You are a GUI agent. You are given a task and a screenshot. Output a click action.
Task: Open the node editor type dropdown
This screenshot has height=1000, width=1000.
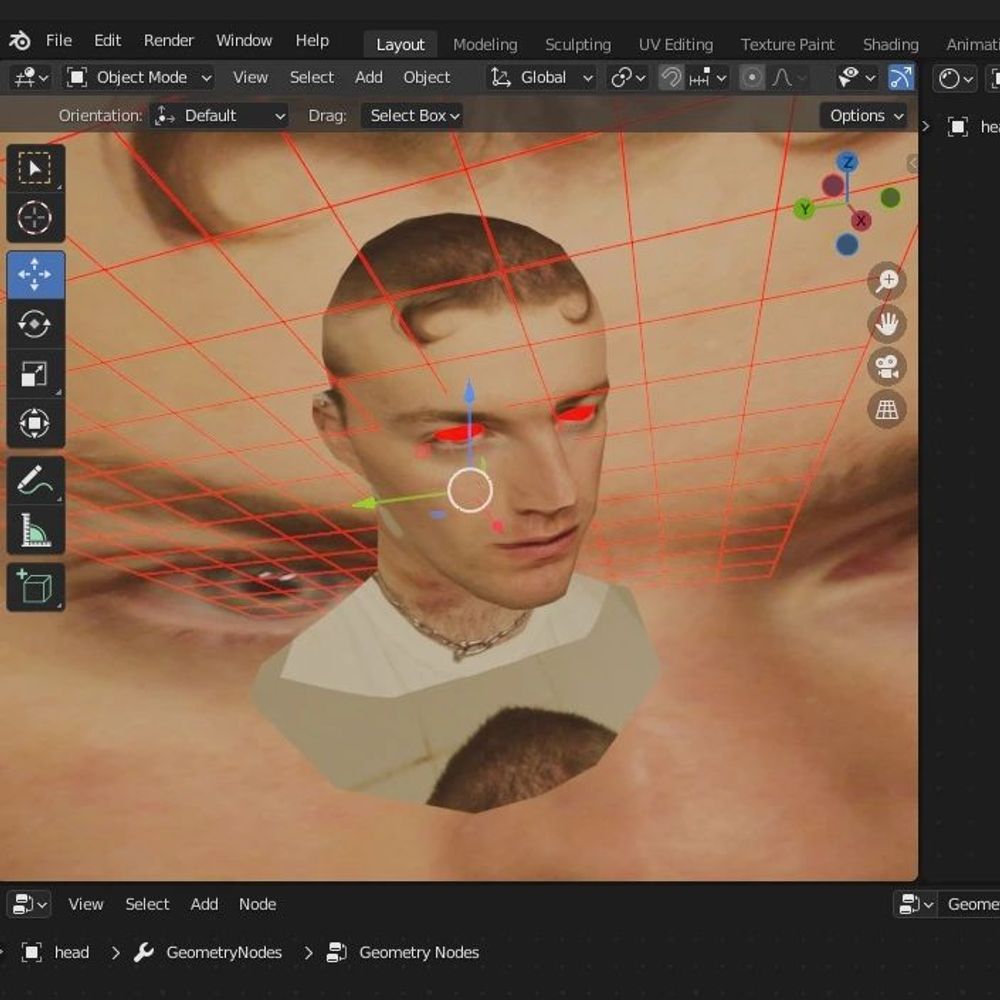click(x=29, y=904)
